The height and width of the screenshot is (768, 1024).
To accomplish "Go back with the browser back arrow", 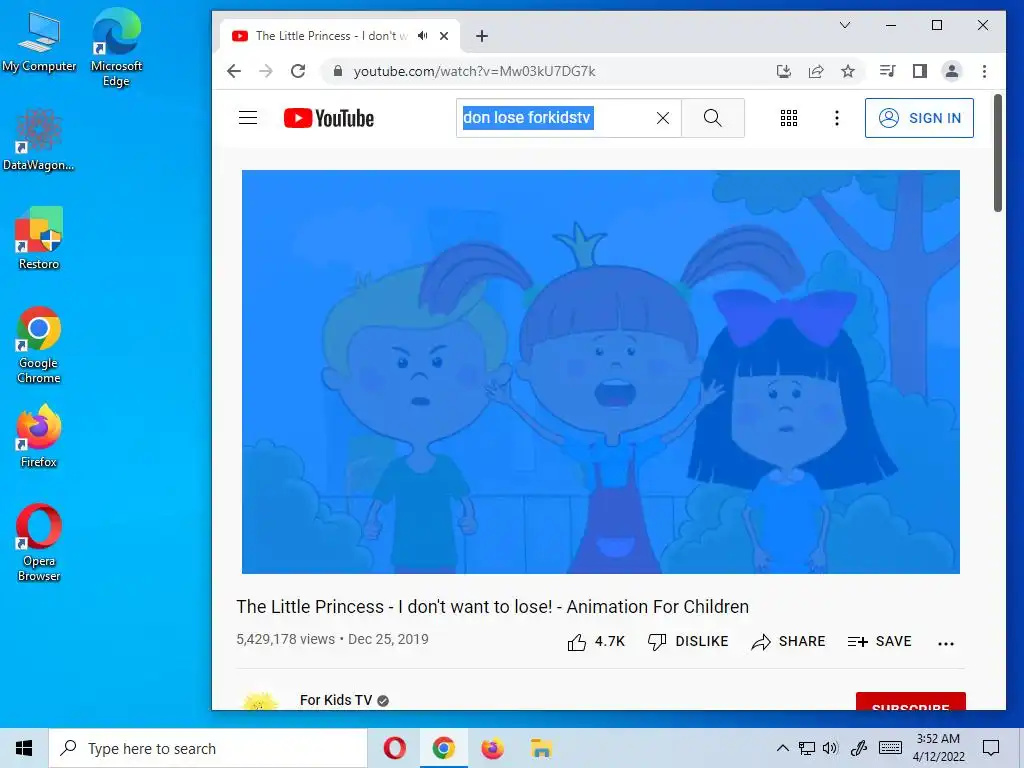I will [x=234, y=71].
